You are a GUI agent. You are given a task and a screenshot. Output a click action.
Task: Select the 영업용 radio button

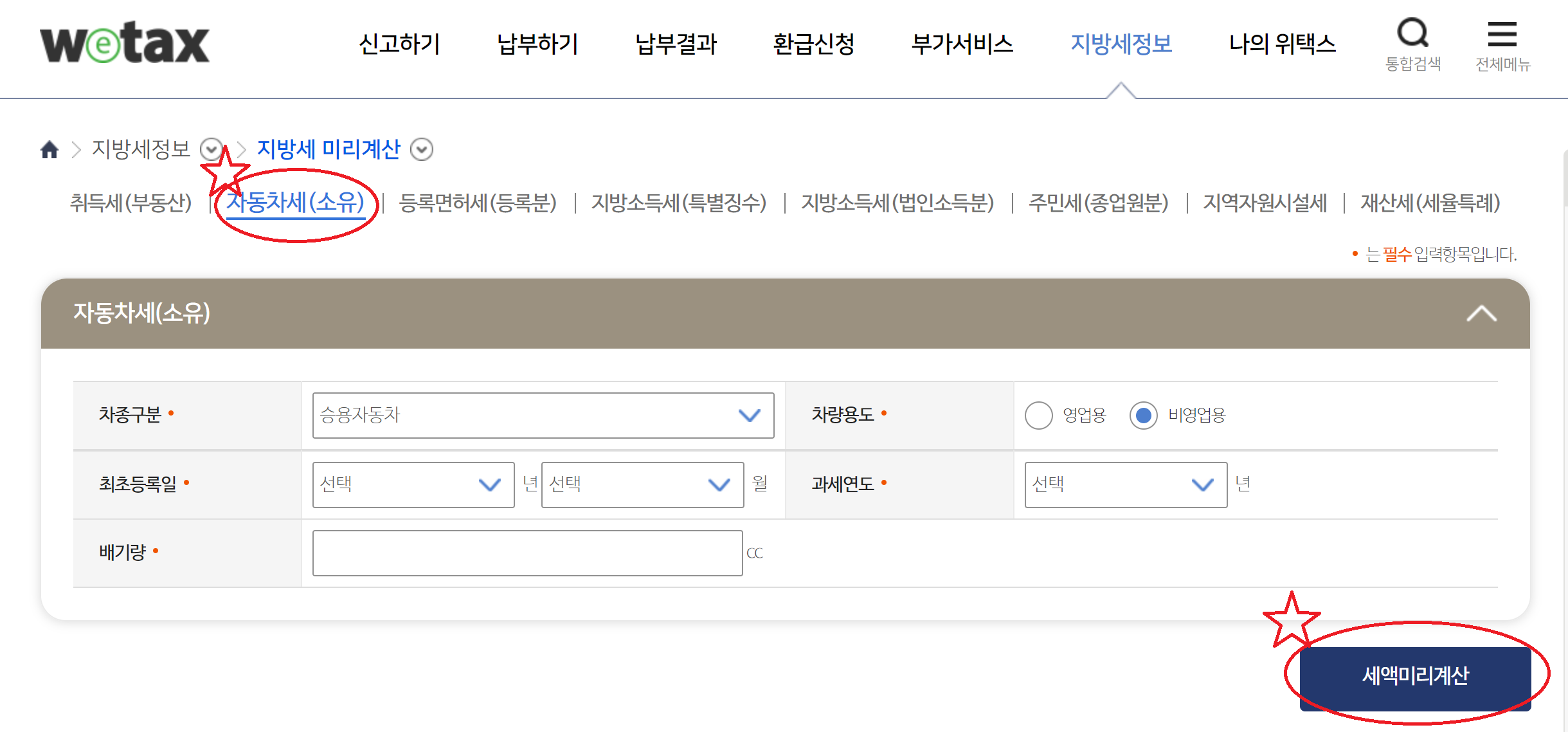pos(1039,416)
